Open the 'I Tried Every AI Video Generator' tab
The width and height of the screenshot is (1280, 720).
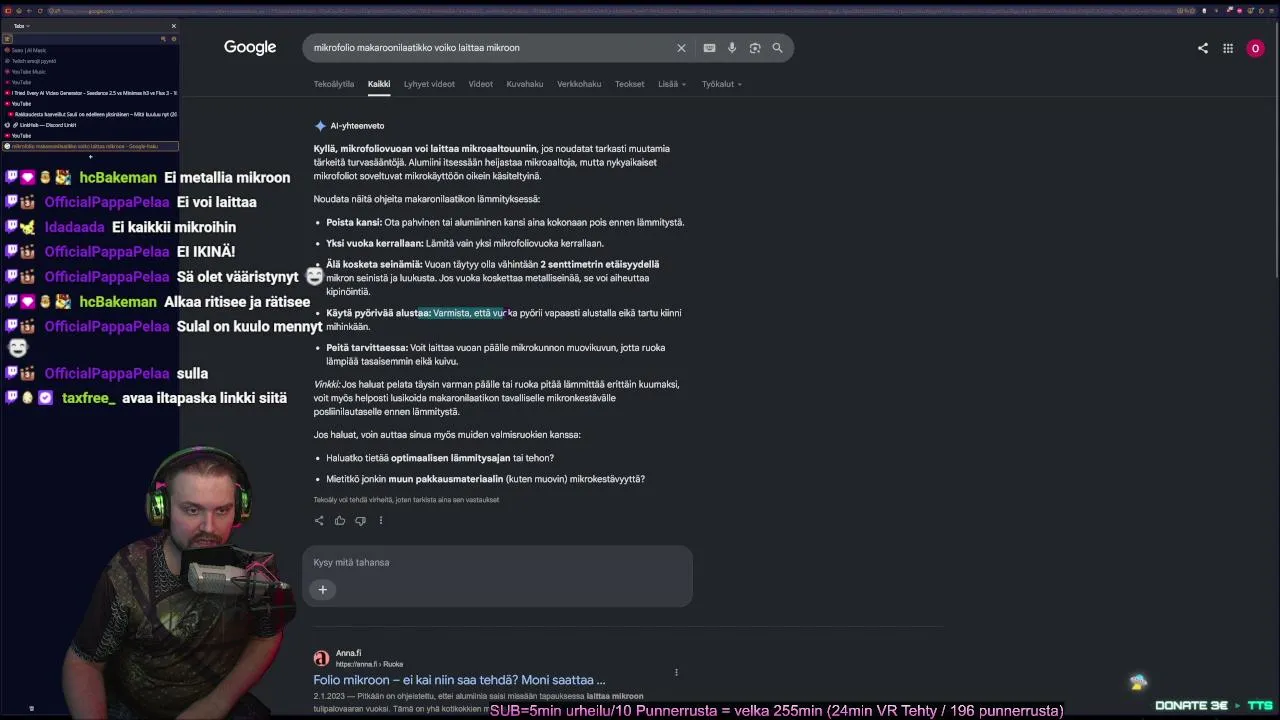pyautogui.click(x=90, y=93)
